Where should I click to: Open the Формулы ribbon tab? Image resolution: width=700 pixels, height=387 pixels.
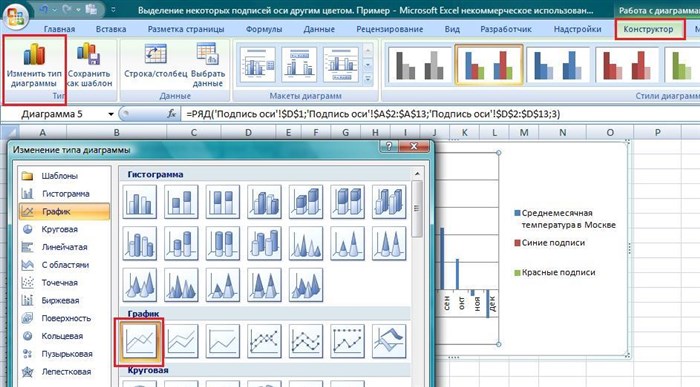tap(264, 29)
